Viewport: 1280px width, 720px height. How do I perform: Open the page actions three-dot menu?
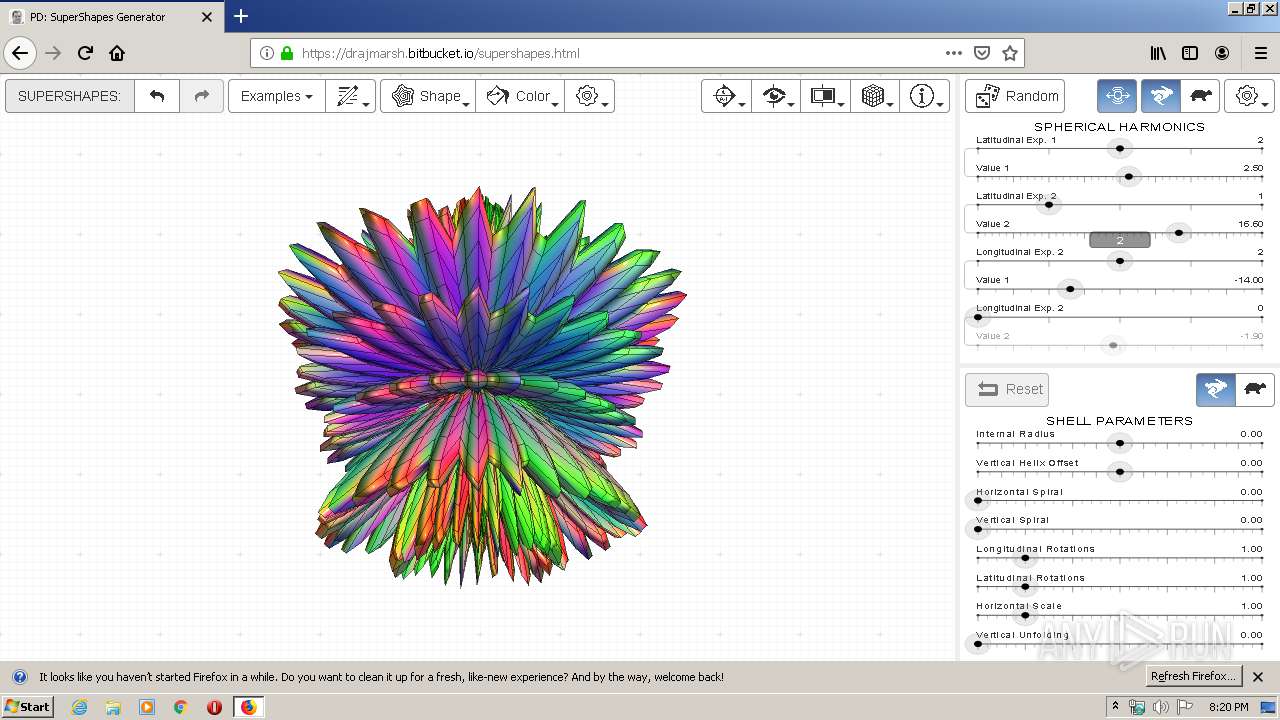[954, 53]
